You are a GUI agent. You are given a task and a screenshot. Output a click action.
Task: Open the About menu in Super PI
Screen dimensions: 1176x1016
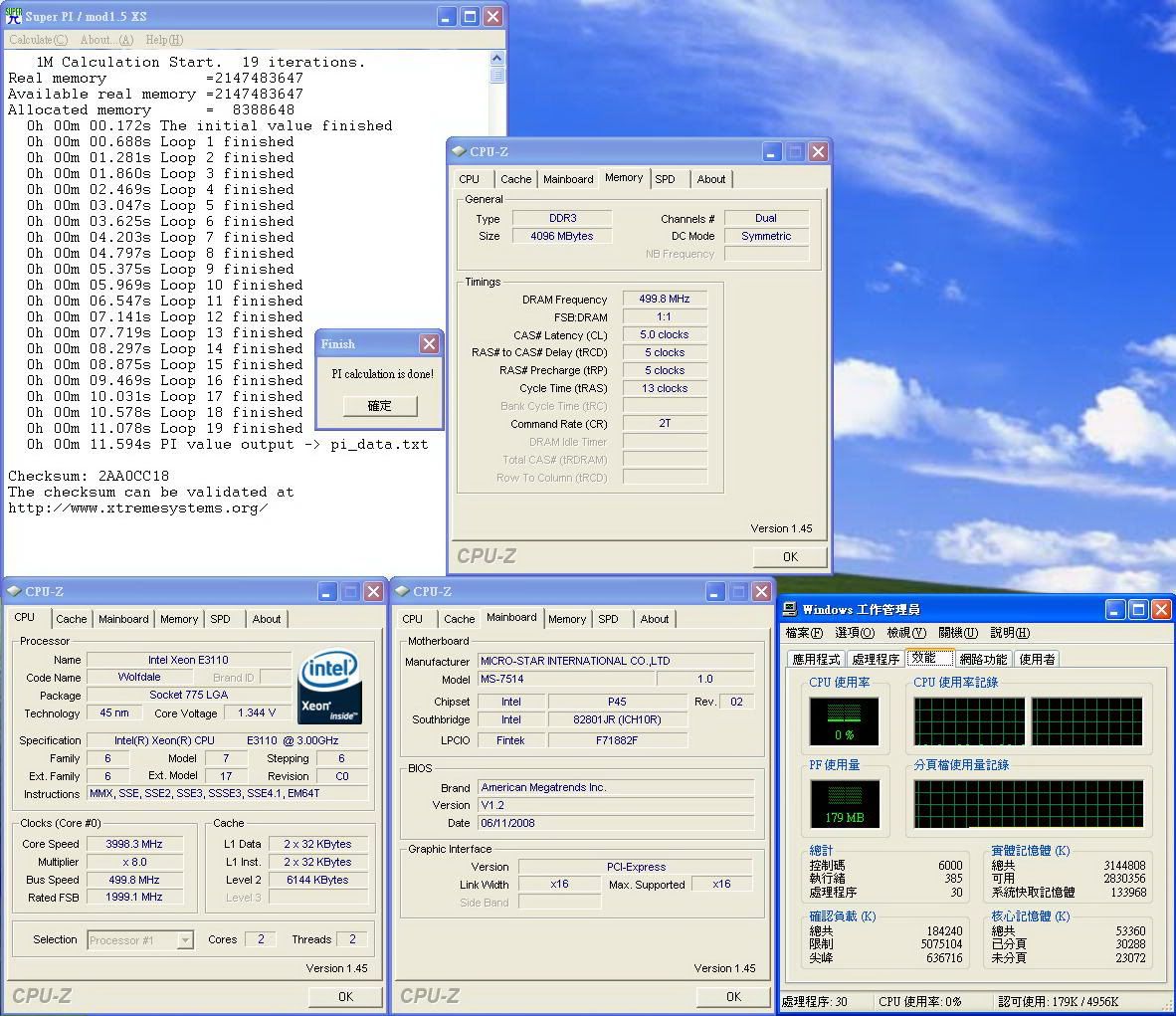[x=105, y=40]
